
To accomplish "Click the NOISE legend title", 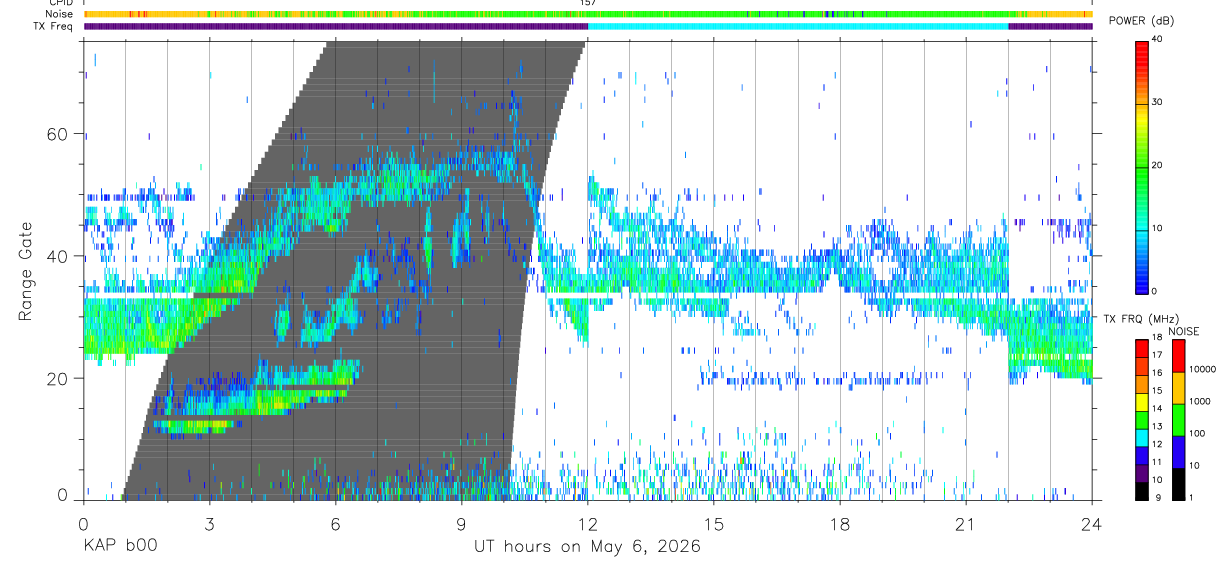I will coord(1184,331).
